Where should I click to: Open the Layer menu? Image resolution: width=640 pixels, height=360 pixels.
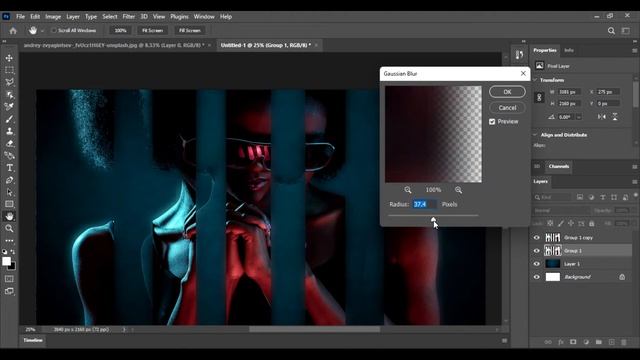point(73,17)
